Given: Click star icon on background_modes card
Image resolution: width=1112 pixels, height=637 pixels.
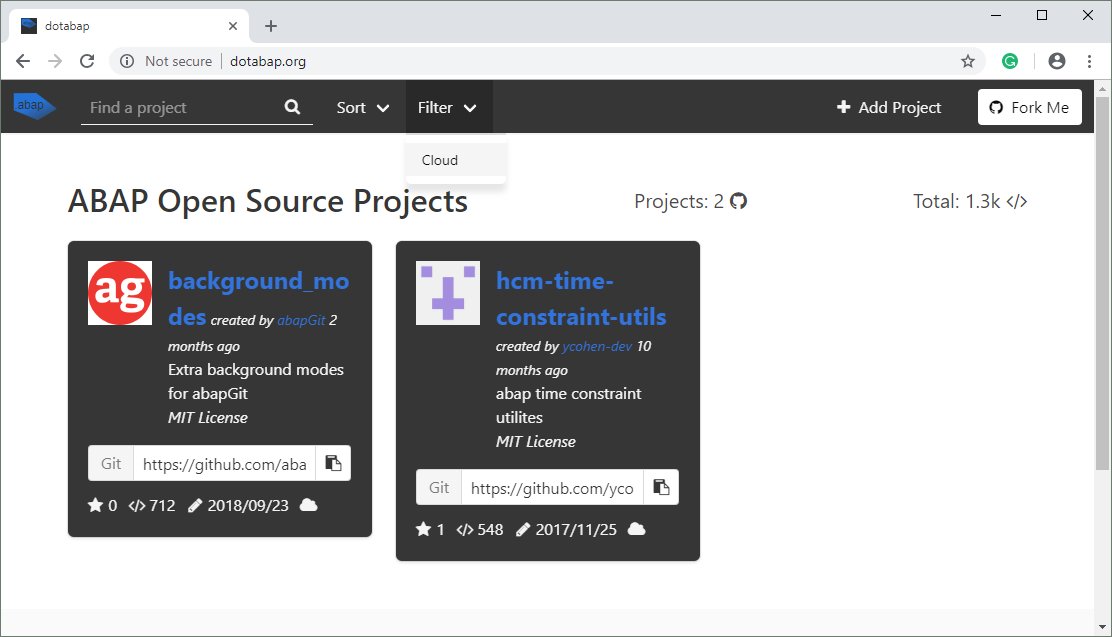Looking at the screenshot, I should click(95, 505).
